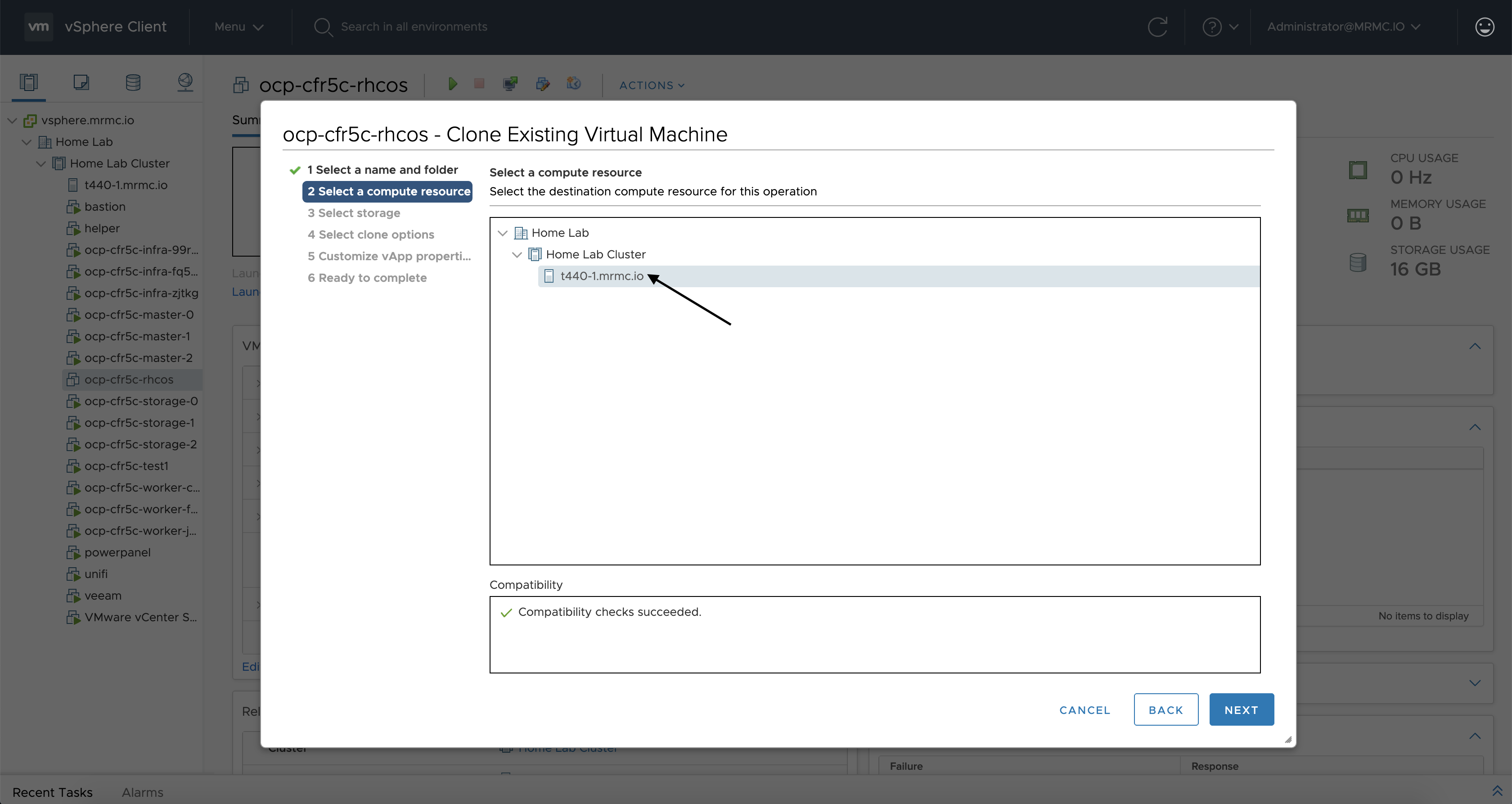The image size is (1512, 804).
Task: Click the smiley feedback icon
Action: click(x=1484, y=27)
